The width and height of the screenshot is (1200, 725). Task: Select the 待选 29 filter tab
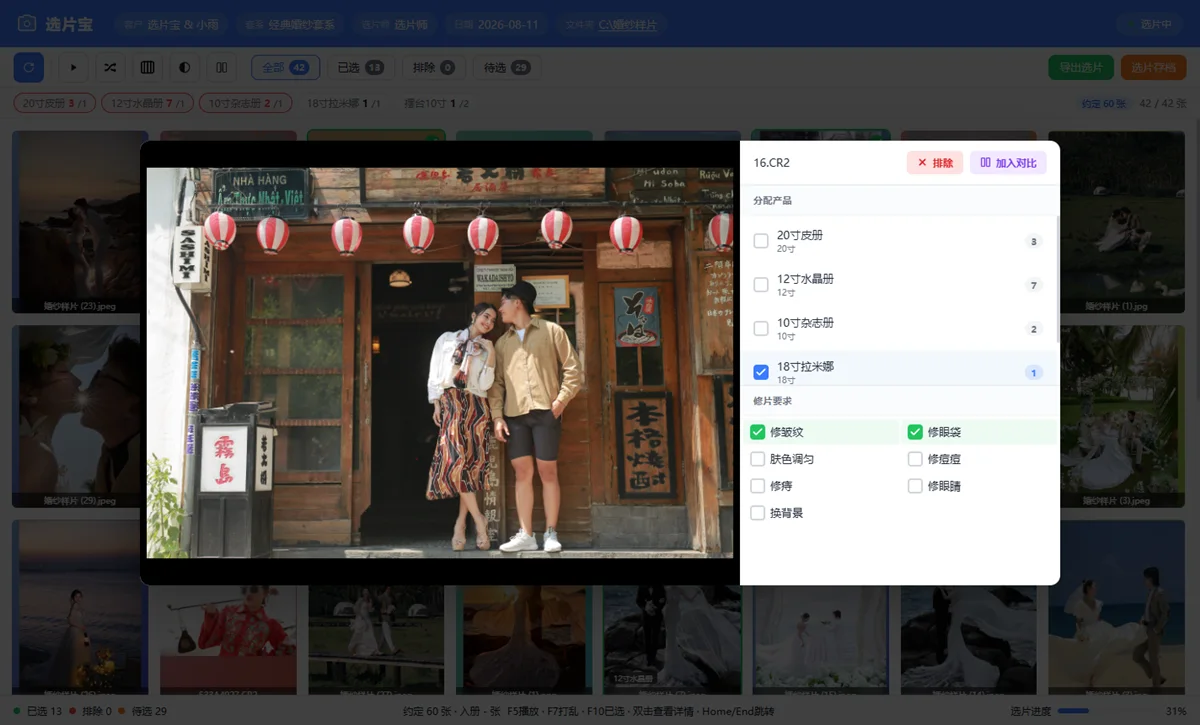[507, 68]
